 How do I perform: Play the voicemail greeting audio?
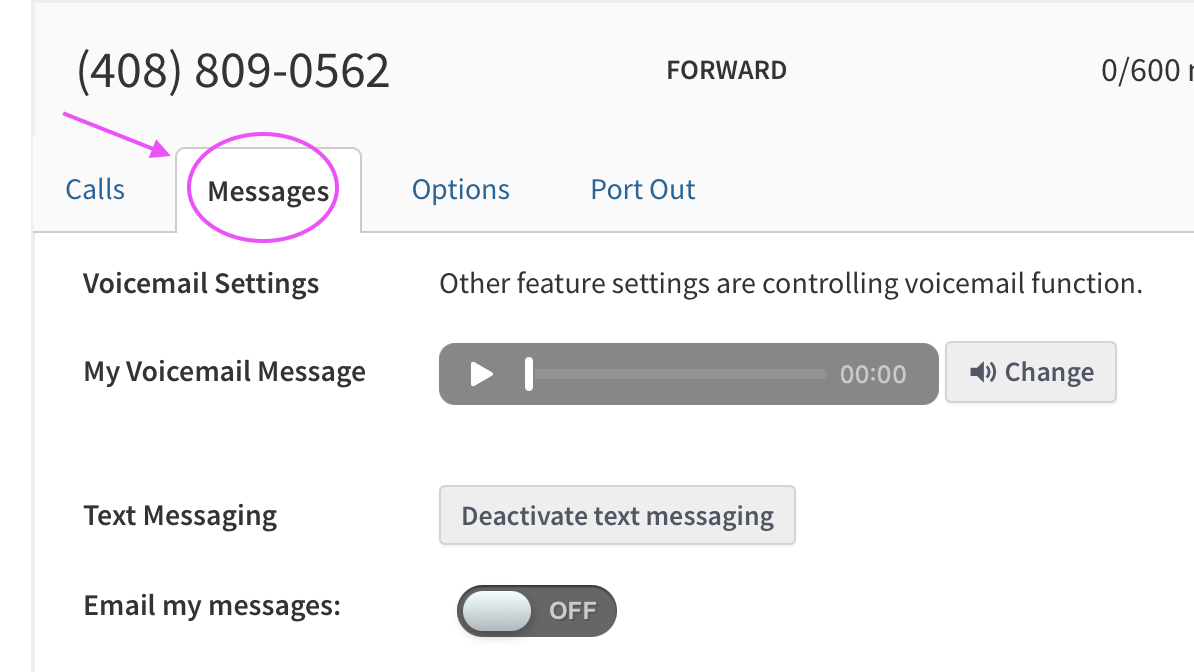[x=482, y=374]
